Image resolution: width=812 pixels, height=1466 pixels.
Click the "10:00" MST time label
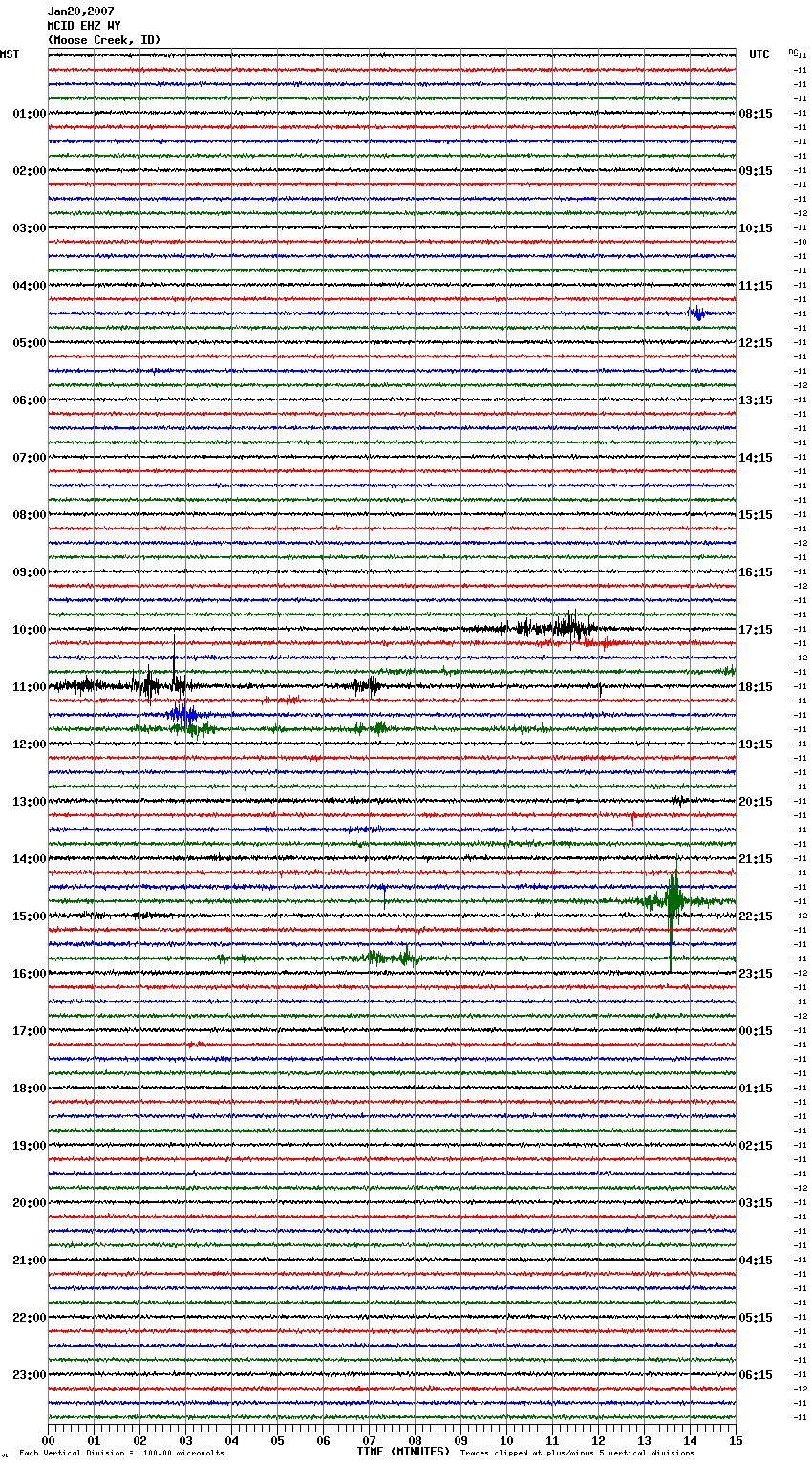pos(30,630)
